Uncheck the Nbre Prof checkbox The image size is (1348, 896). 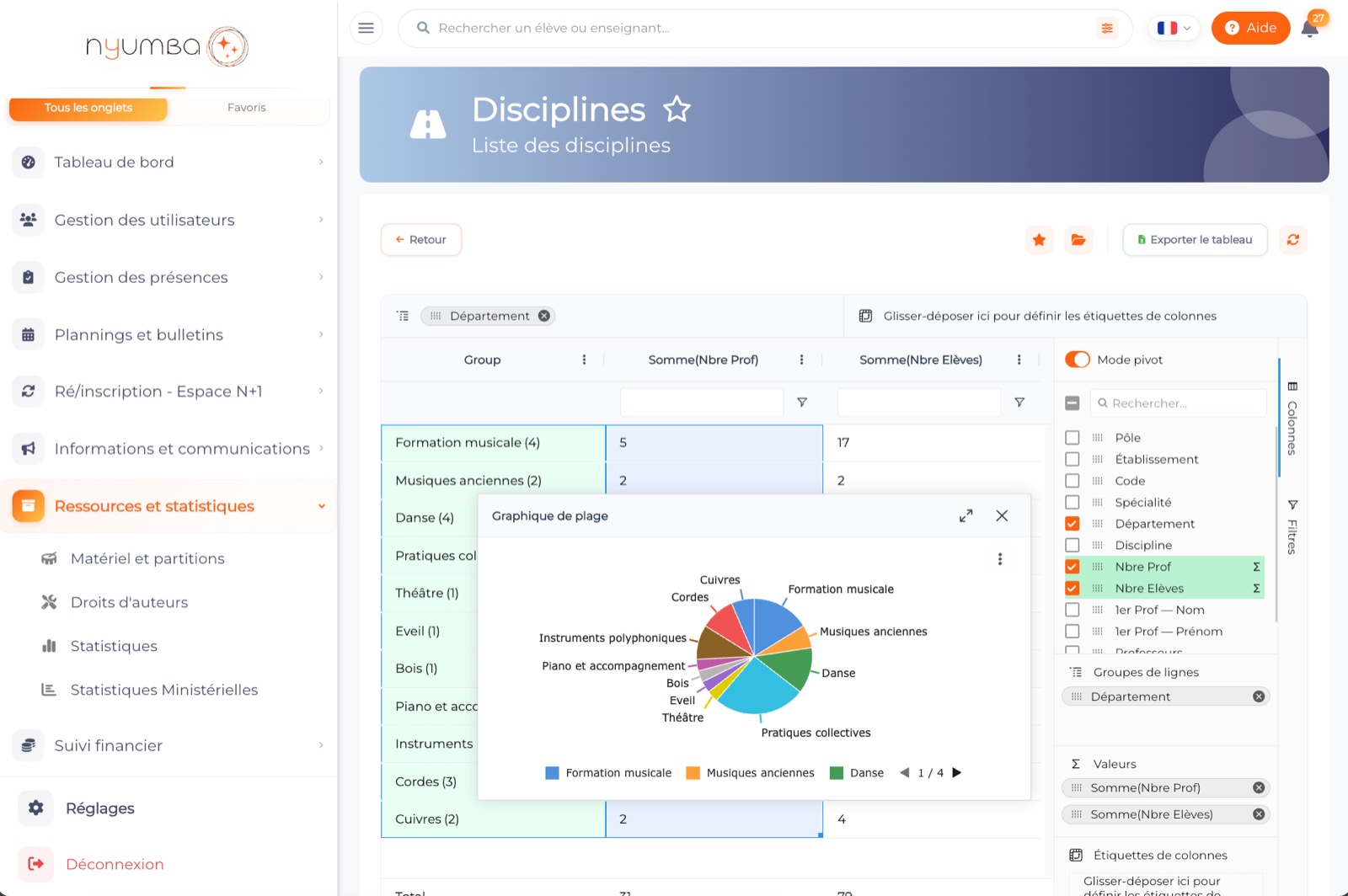(1073, 567)
